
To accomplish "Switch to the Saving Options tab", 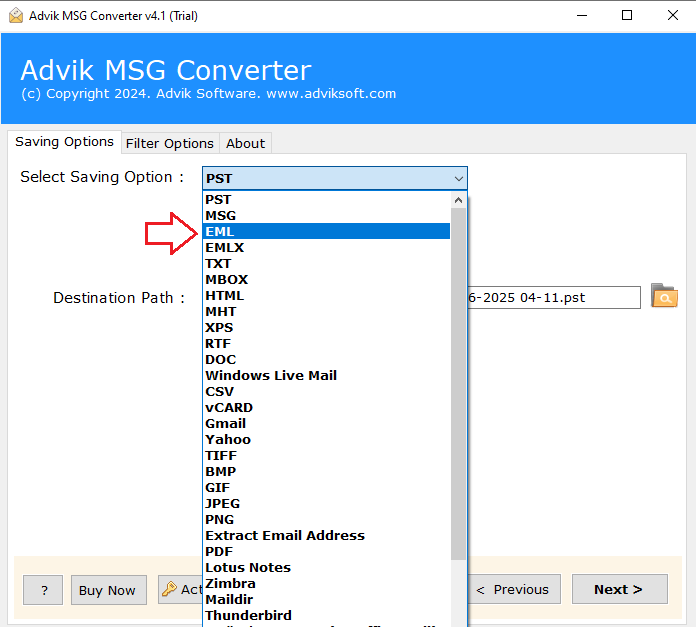I will click(x=64, y=142).
